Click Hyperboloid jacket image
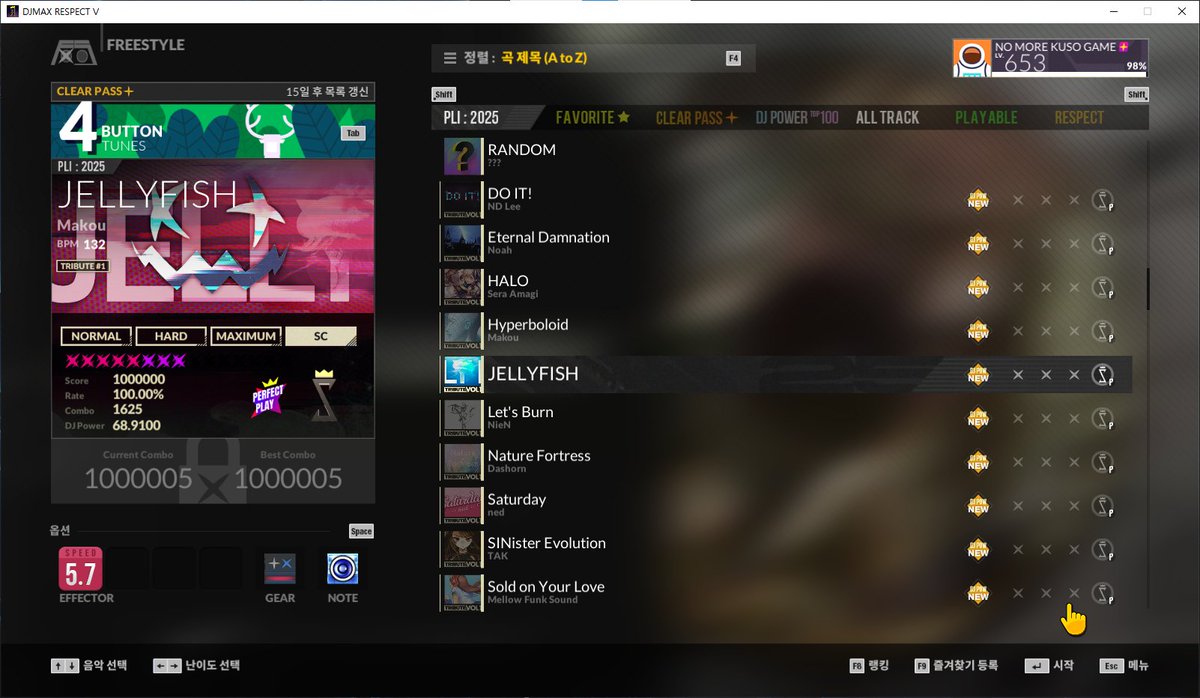Screen dimensions: 1200x698 462,331
